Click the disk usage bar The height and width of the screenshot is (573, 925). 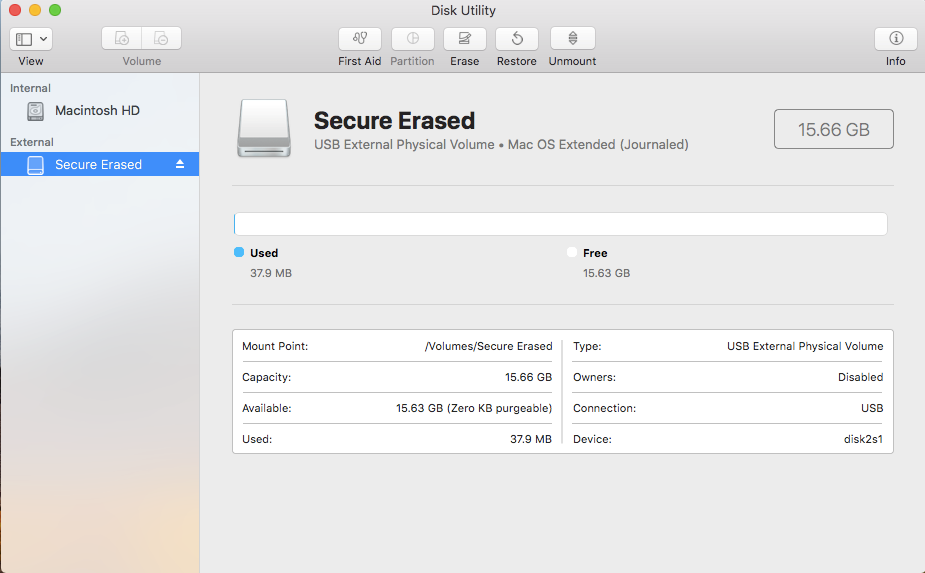560,224
